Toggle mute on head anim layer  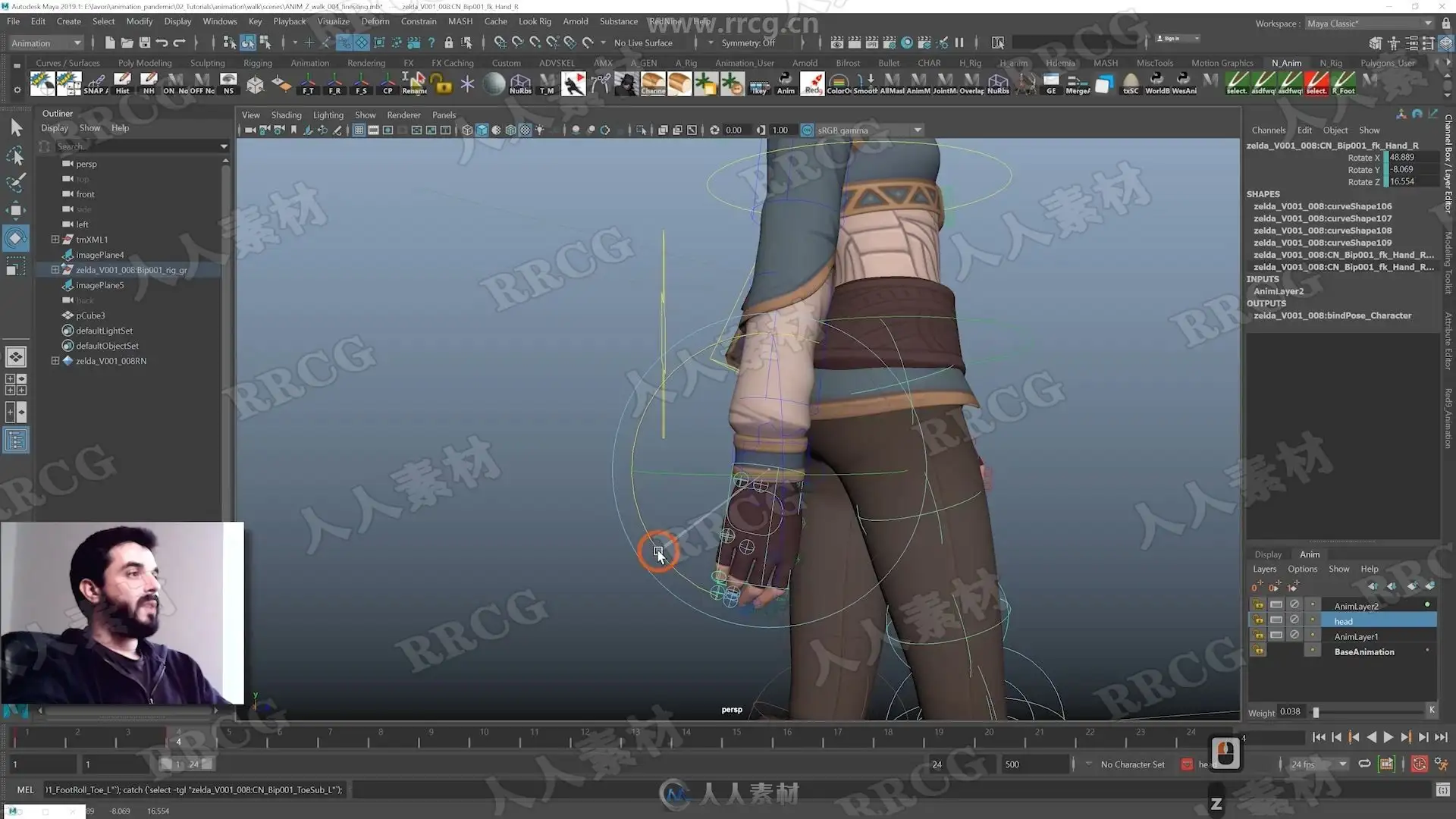[x=1294, y=620]
